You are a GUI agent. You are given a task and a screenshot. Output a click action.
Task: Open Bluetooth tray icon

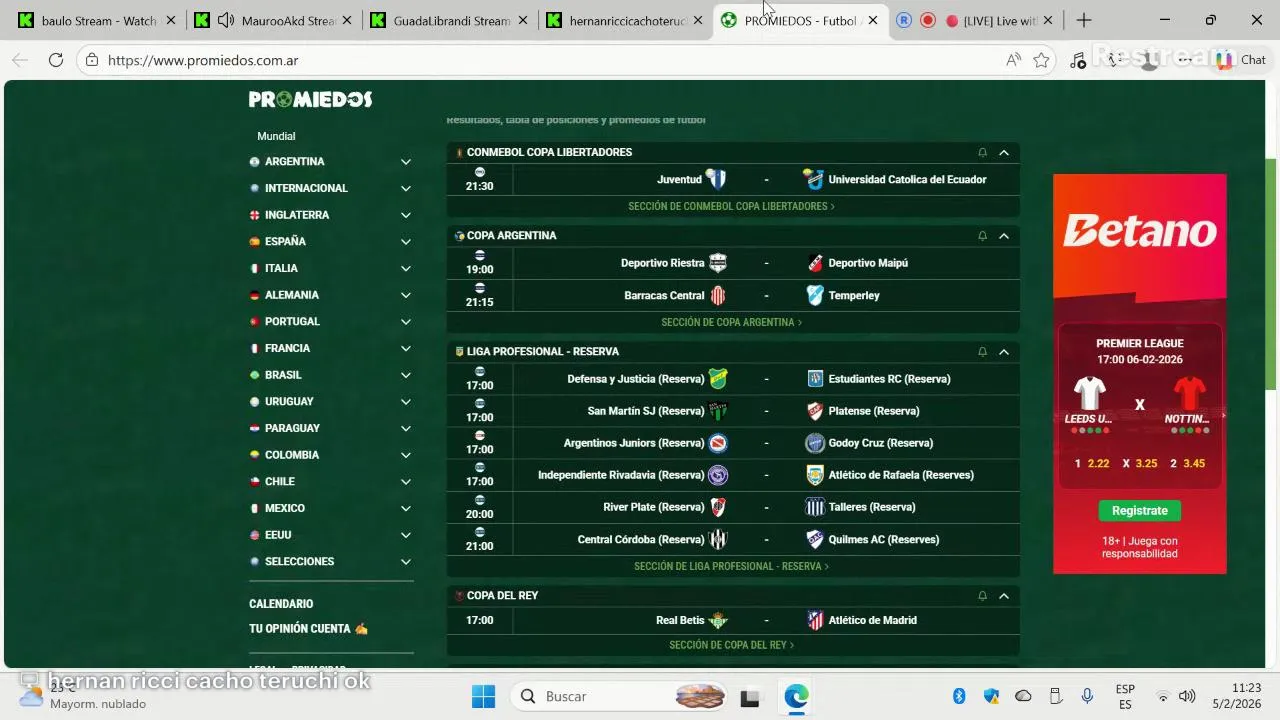[959, 696]
